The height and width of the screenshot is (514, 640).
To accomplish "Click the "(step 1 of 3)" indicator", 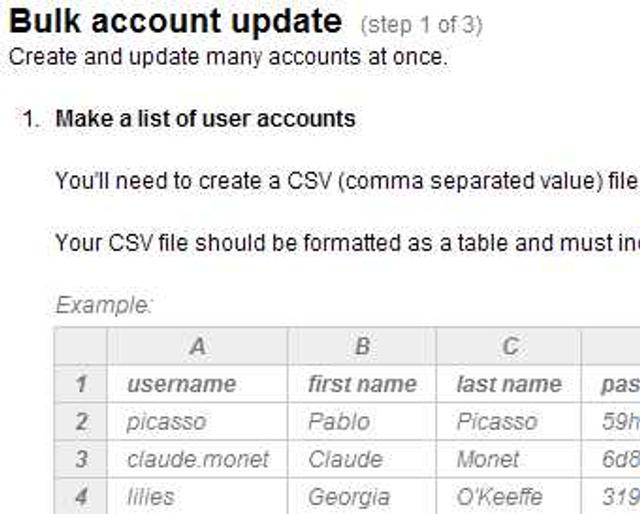I will tap(421, 25).
